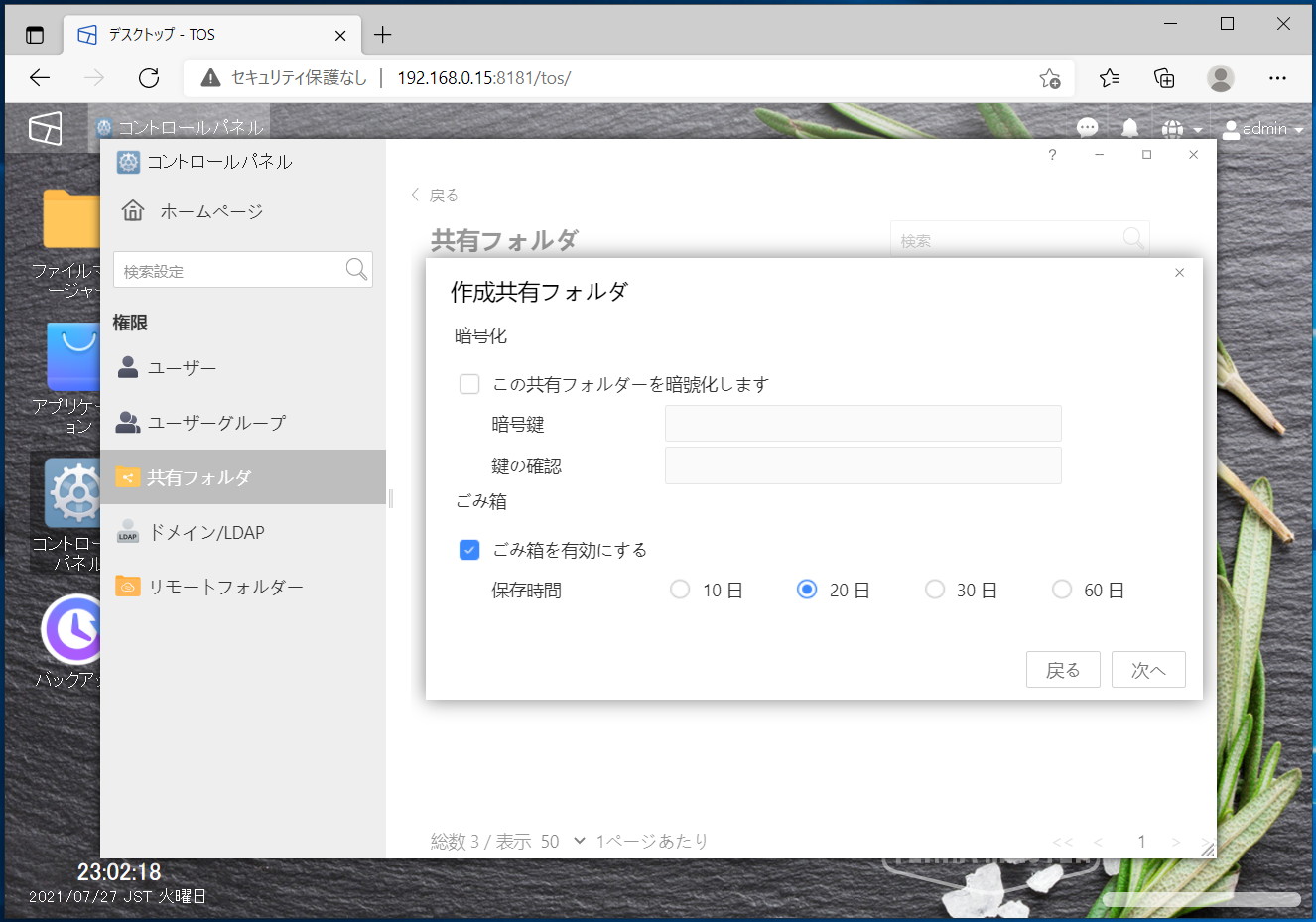This screenshot has height=922, width=1316.
Task: Click the help question mark icon
Action: (x=1052, y=155)
